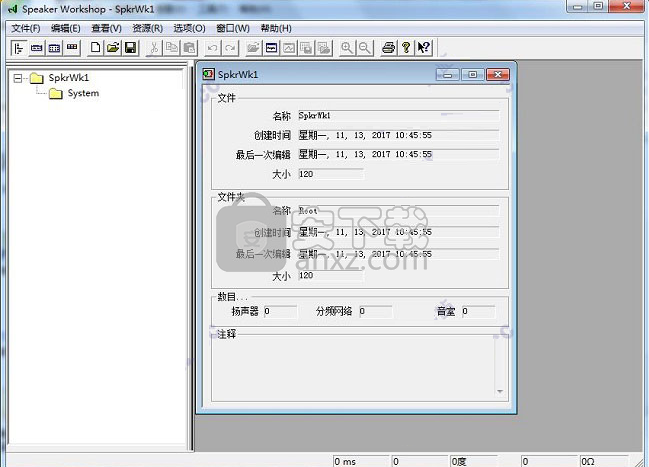Click the '0度' status bar entry

tap(473, 462)
